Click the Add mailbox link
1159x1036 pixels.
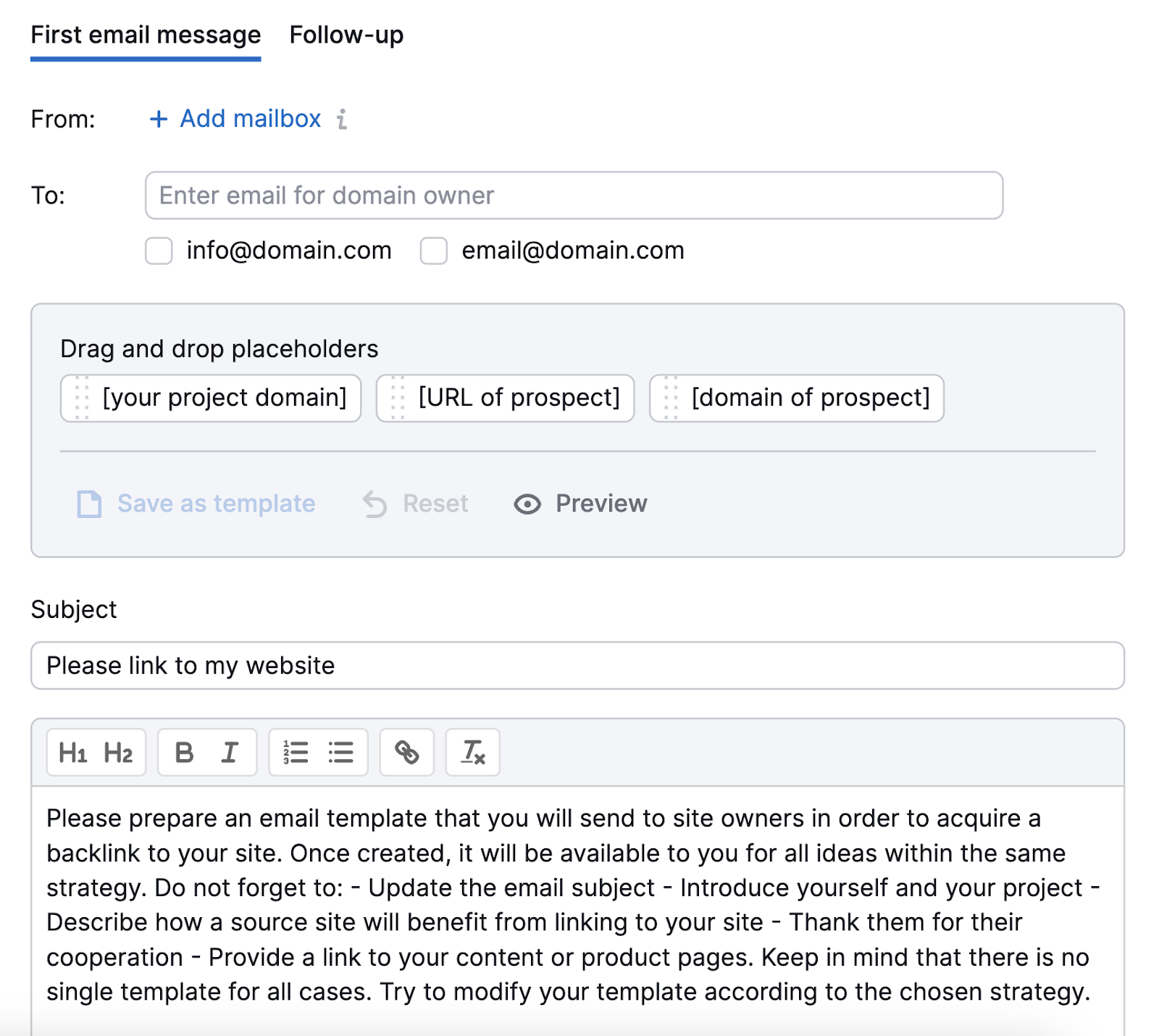point(235,119)
